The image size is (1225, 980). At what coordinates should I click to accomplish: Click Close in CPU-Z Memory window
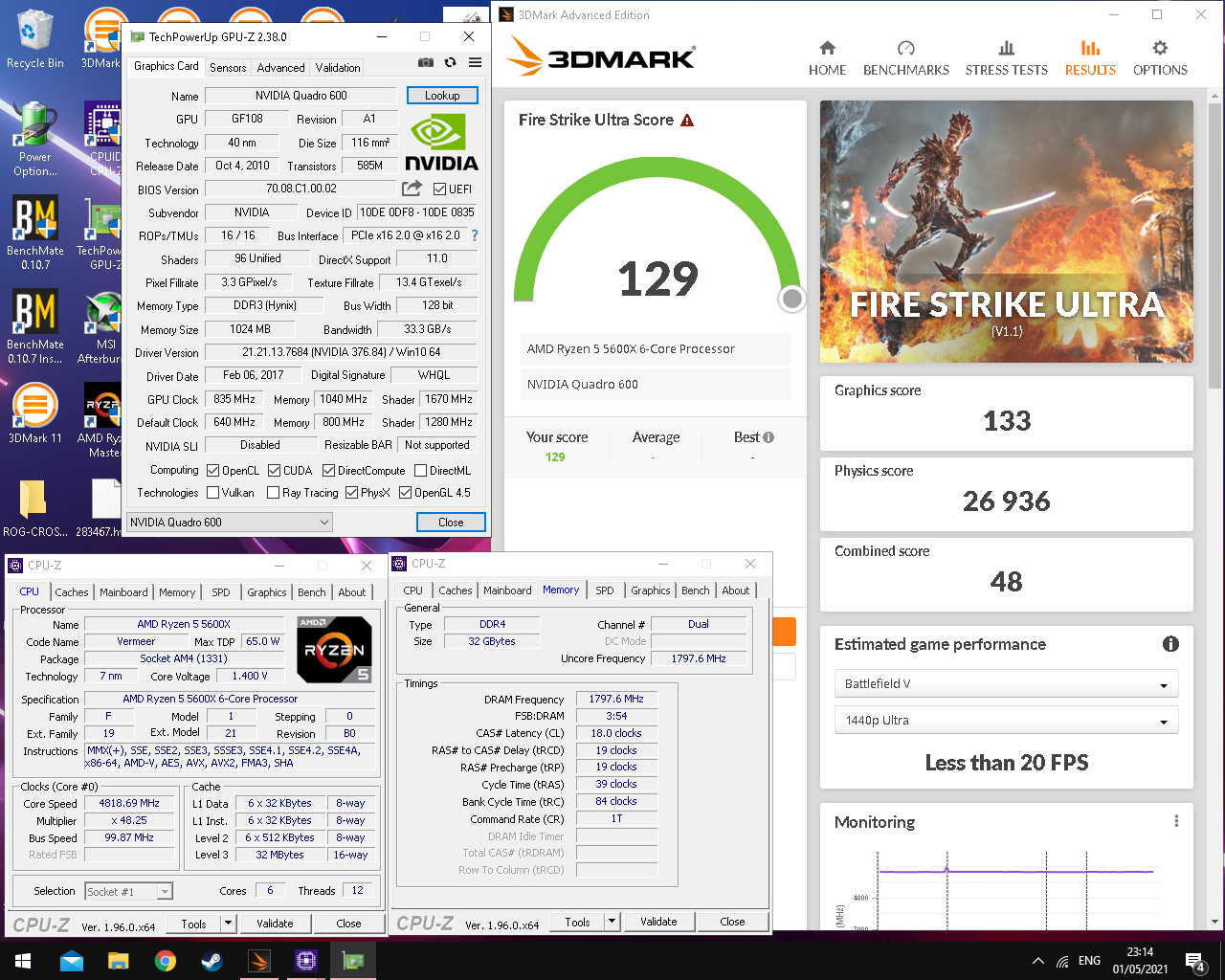click(732, 922)
